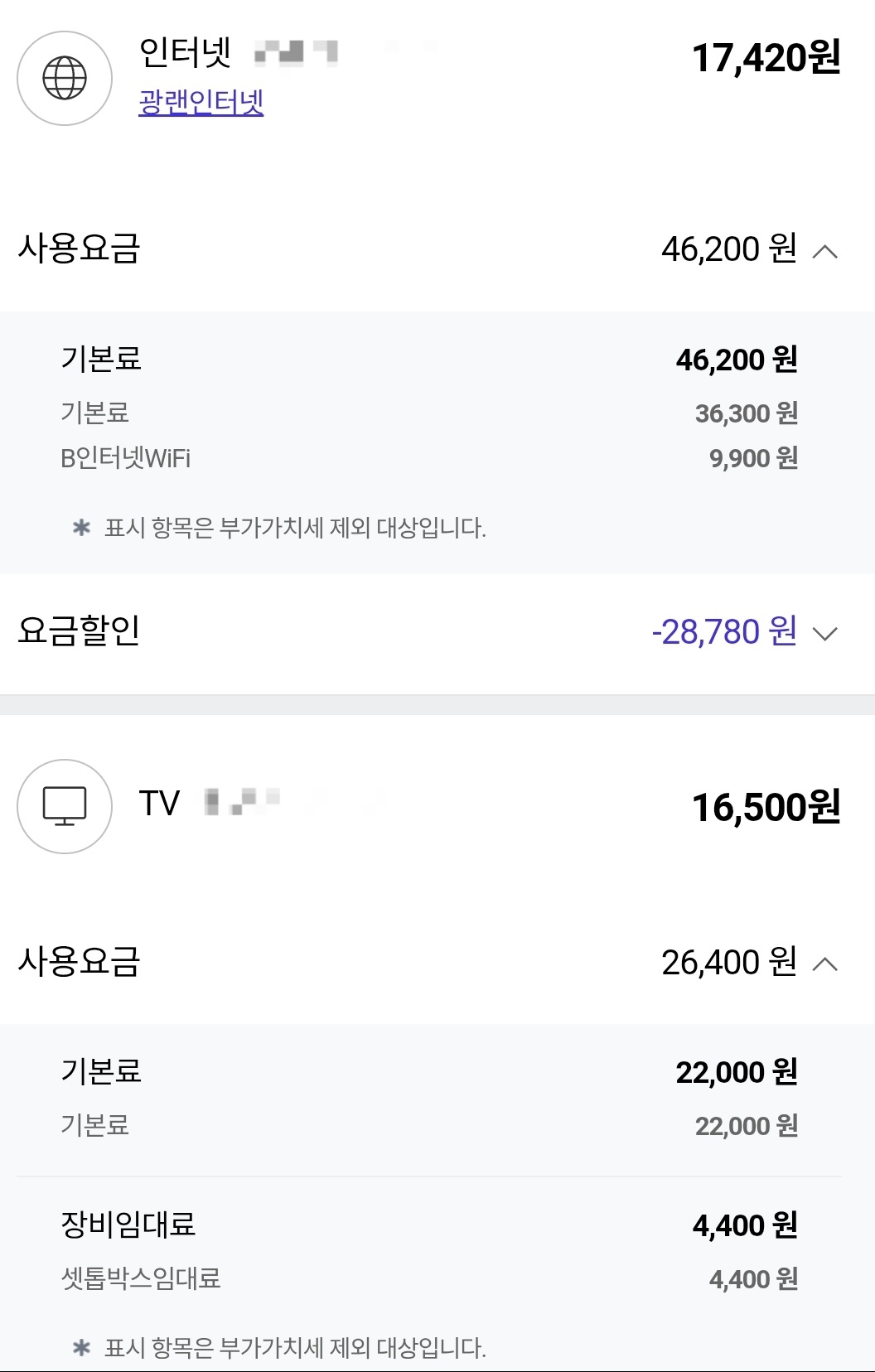Click the 장비임대료 heading
This screenshot has width=875, height=1372.
tap(128, 1225)
